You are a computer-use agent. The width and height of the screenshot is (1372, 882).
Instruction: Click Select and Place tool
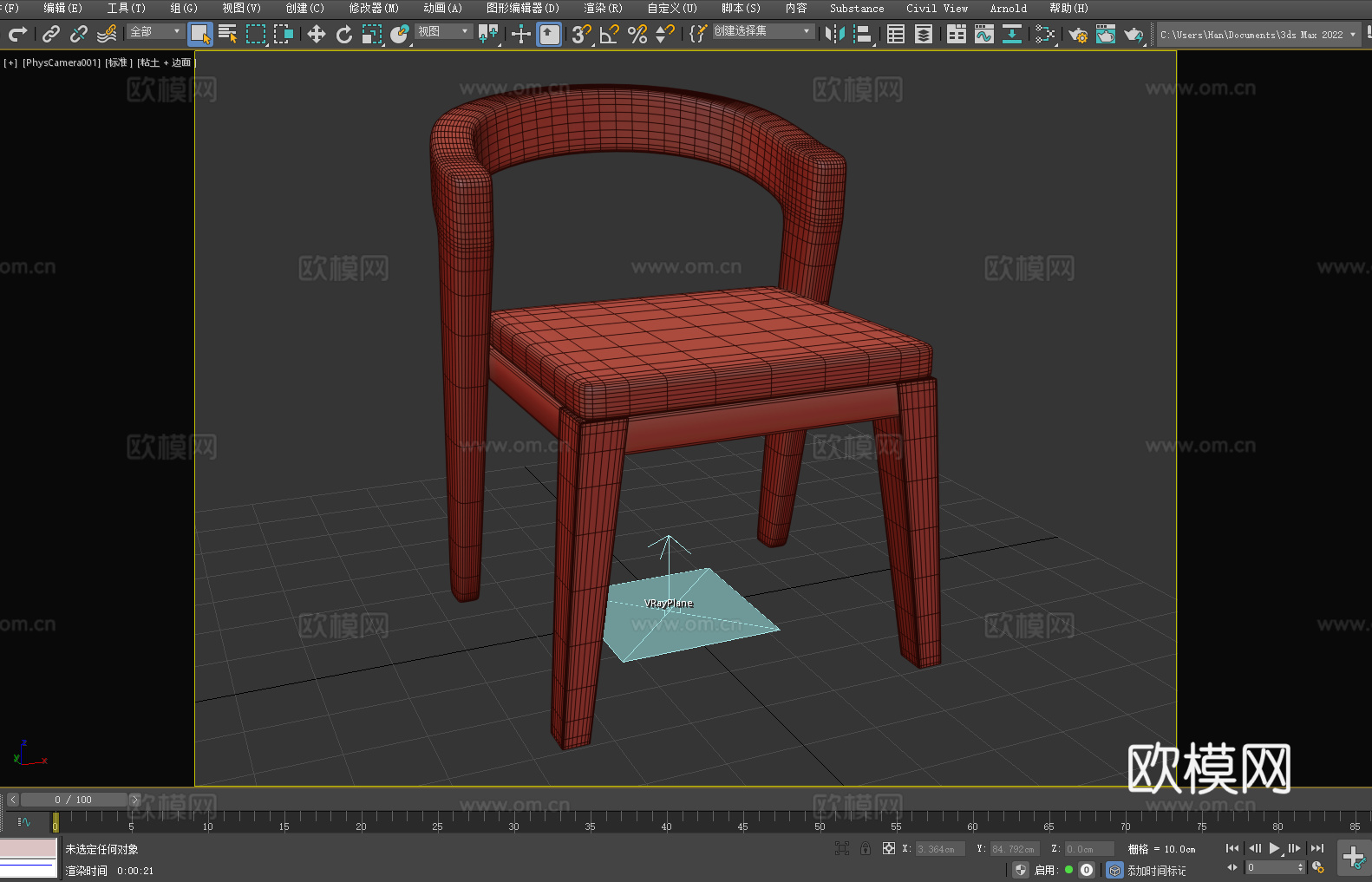400,34
